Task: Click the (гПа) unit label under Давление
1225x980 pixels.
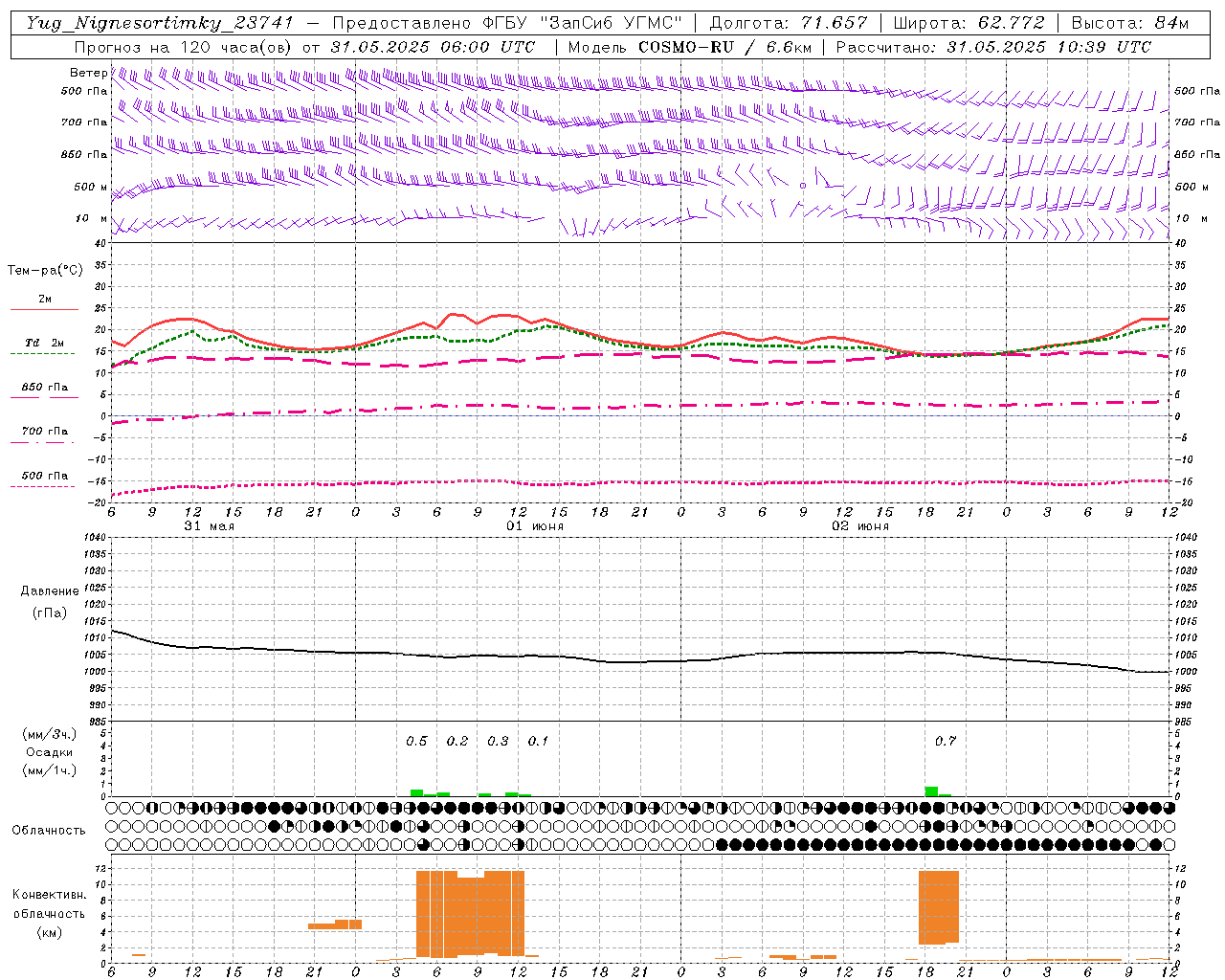Action: (x=50, y=613)
